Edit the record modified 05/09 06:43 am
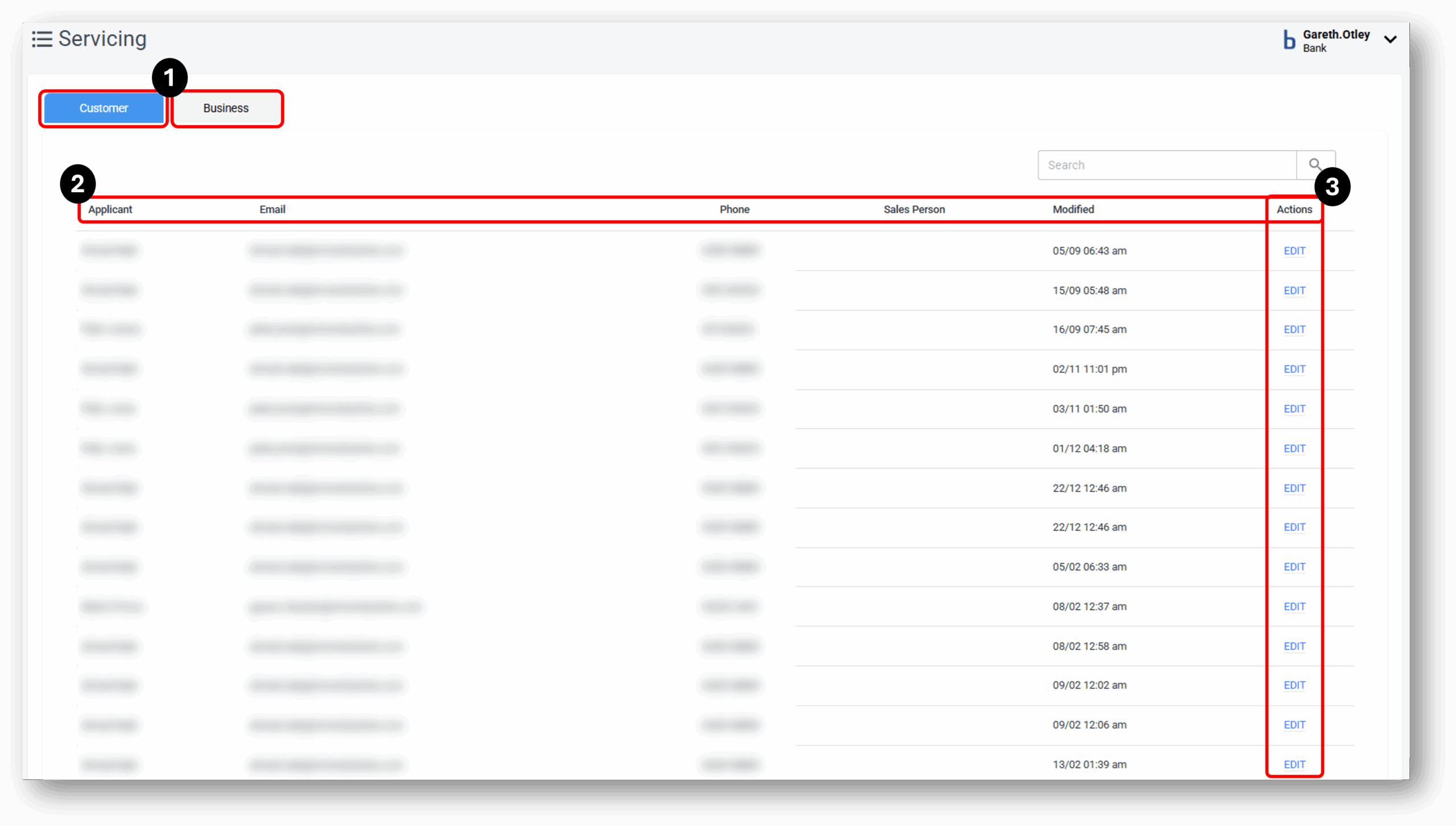This screenshot has width=1456, height=826. 1294,251
